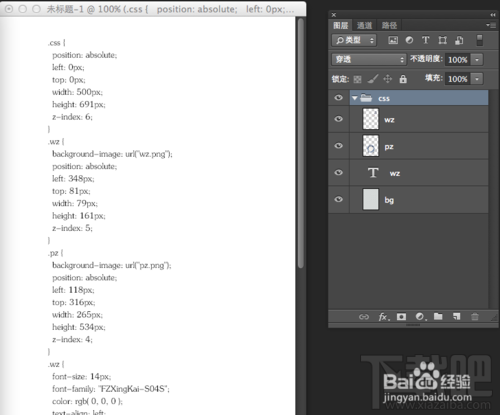Filter layers by text type icon
500x415 pixels.
click(x=426, y=40)
